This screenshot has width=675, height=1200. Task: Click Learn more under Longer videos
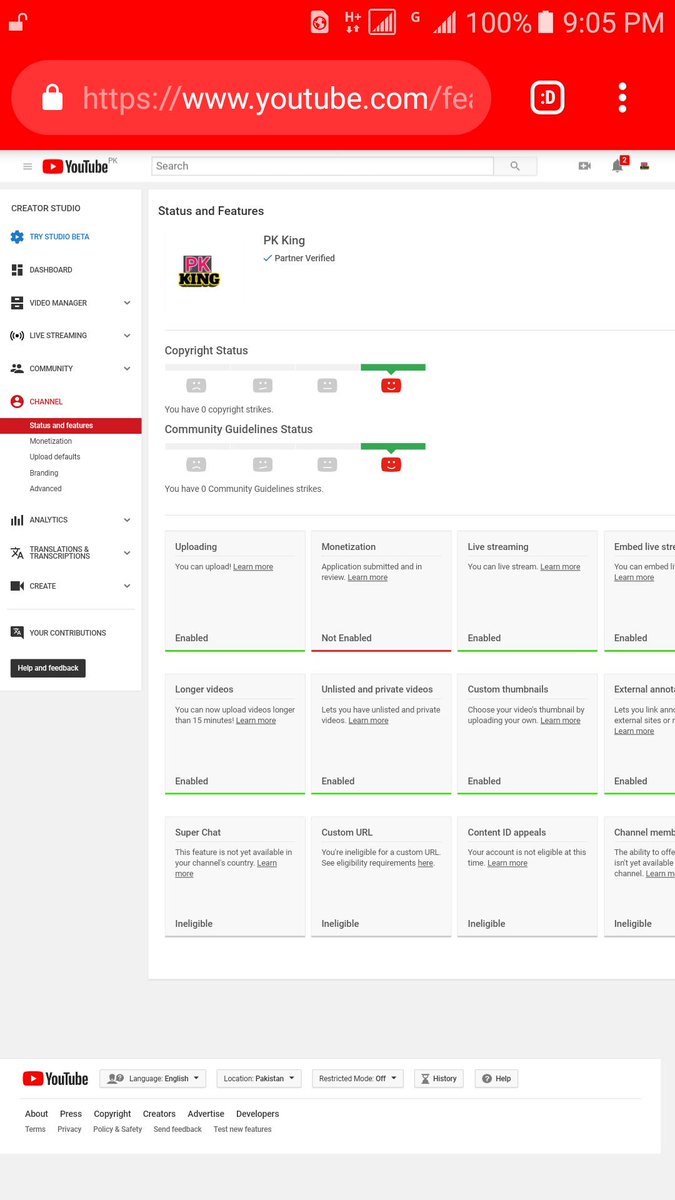[x=256, y=721]
